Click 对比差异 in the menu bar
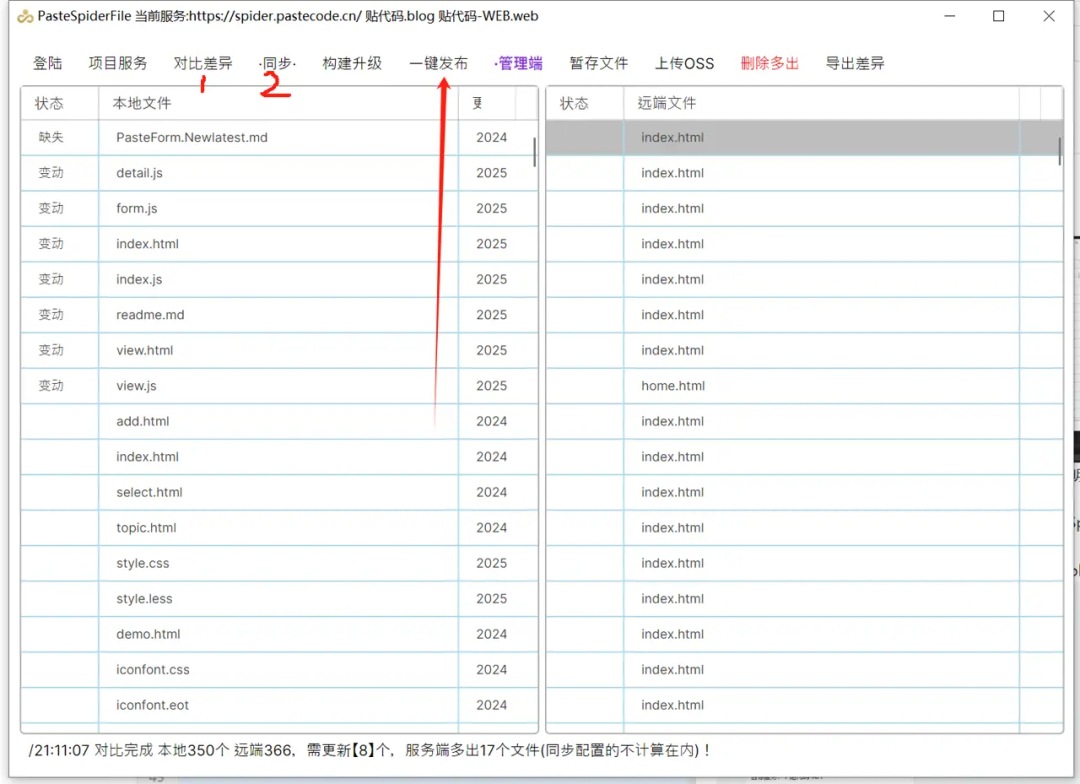The height and width of the screenshot is (784, 1080). tap(202, 63)
